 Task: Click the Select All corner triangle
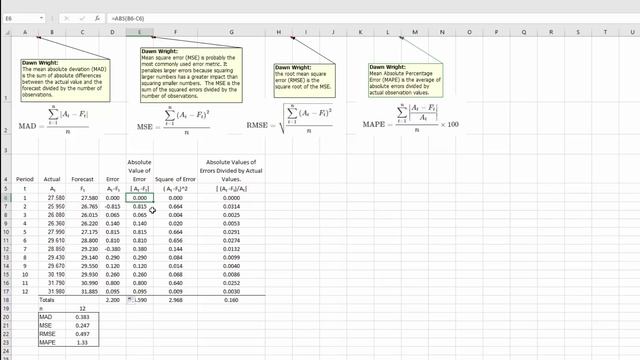tap(8, 32)
